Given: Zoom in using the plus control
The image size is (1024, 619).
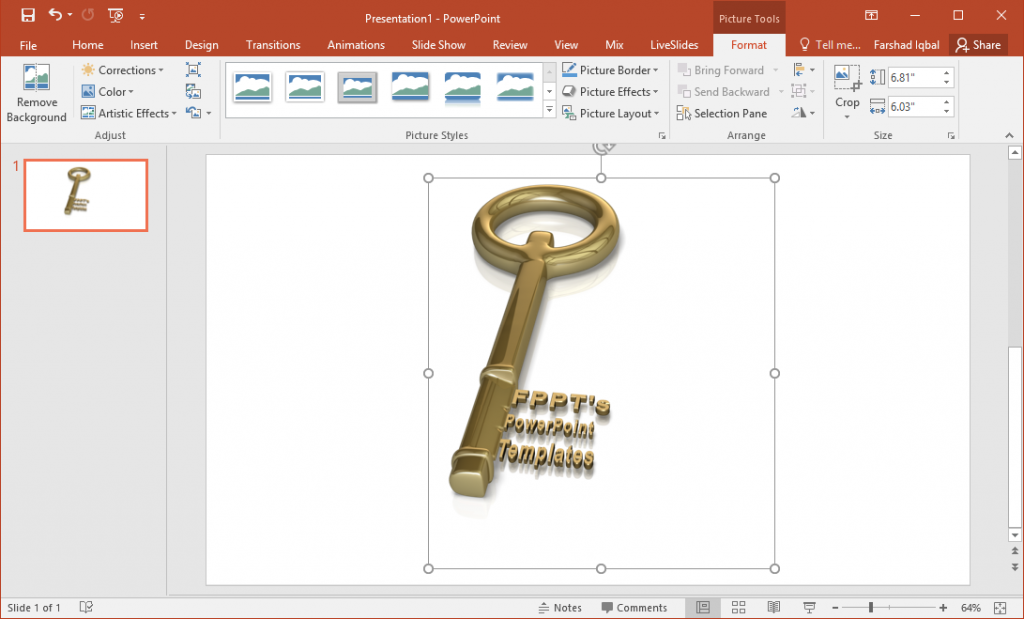Looking at the screenshot, I should point(941,607).
